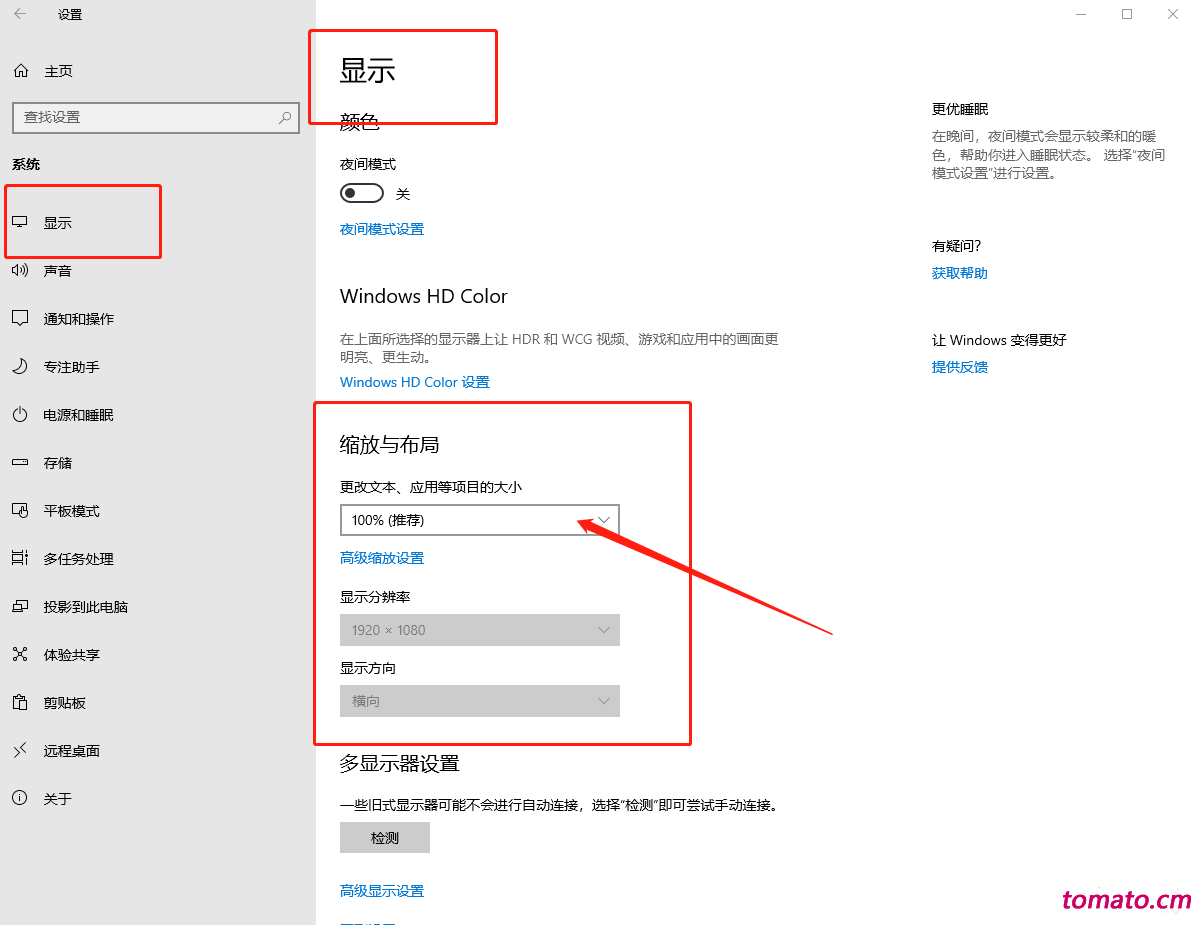This screenshot has width=1196, height=925.
Task: Click the 获取帮助 link
Action: (x=960, y=273)
